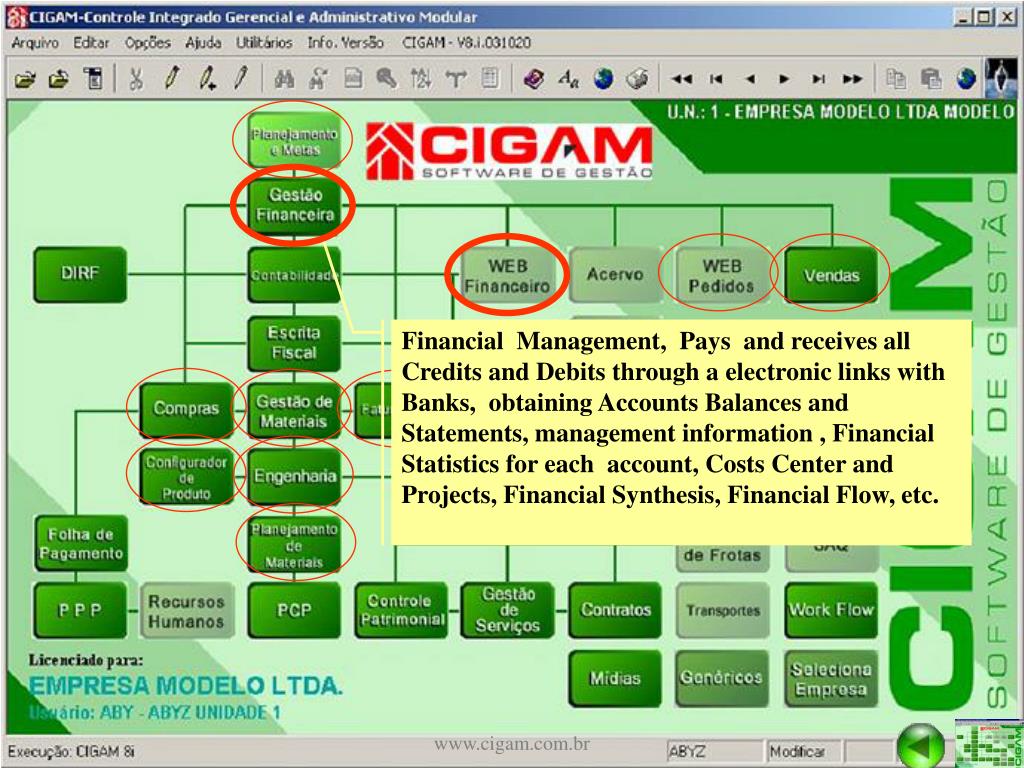Image resolution: width=1024 pixels, height=768 pixels.
Task: Click the folder with arrow toolbar icon
Action: coord(58,80)
